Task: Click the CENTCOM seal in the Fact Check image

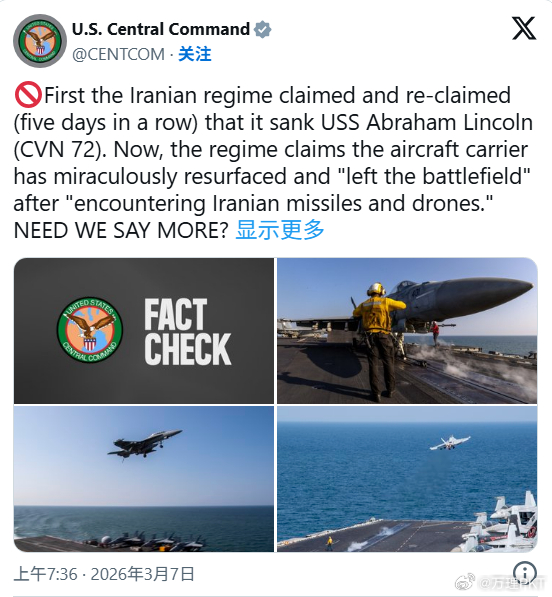Action: coord(90,330)
